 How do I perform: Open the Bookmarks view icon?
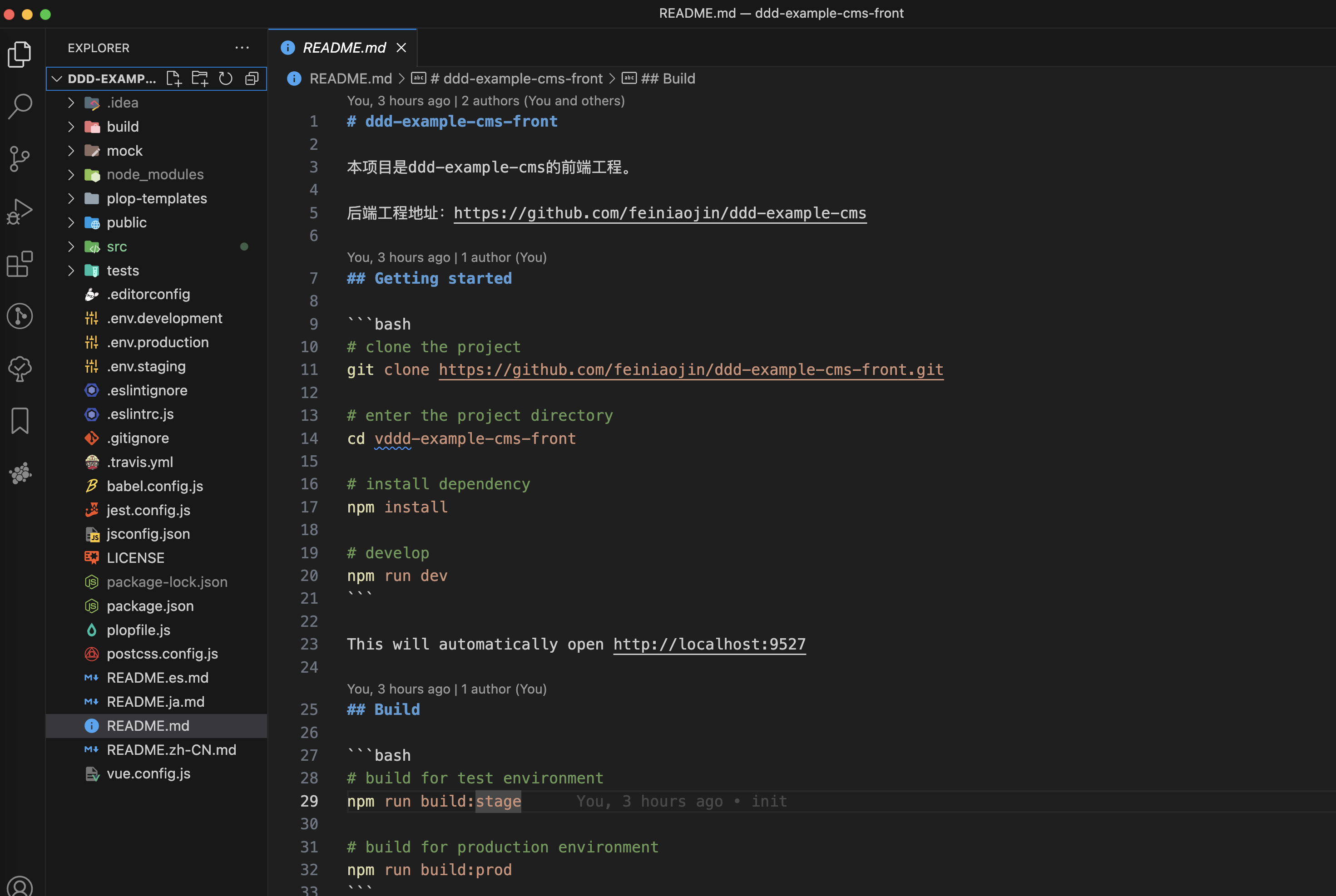[20, 421]
